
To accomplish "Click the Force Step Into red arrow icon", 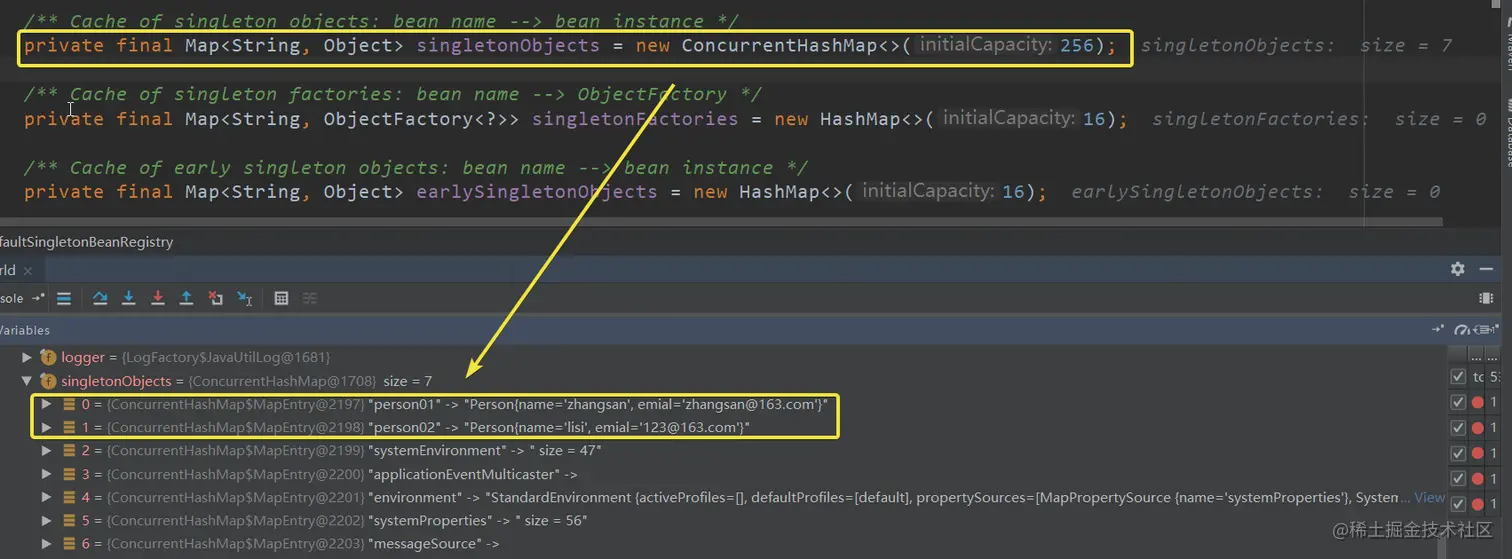I will (x=158, y=298).
